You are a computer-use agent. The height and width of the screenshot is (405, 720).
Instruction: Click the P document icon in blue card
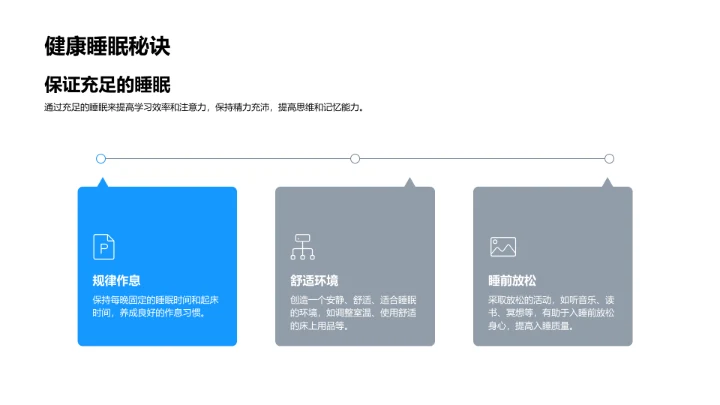coord(104,246)
